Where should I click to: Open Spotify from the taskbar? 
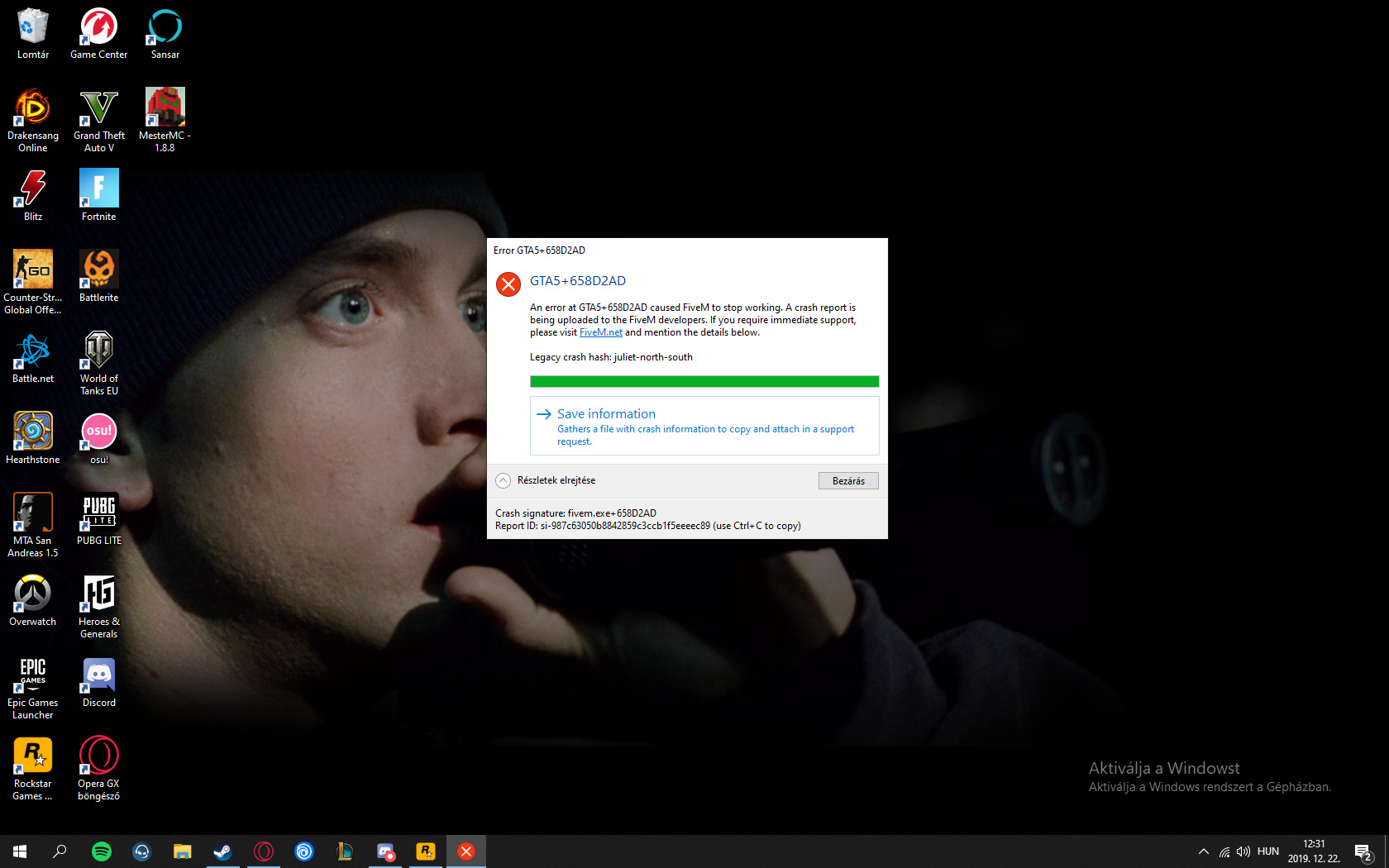click(102, 851)
